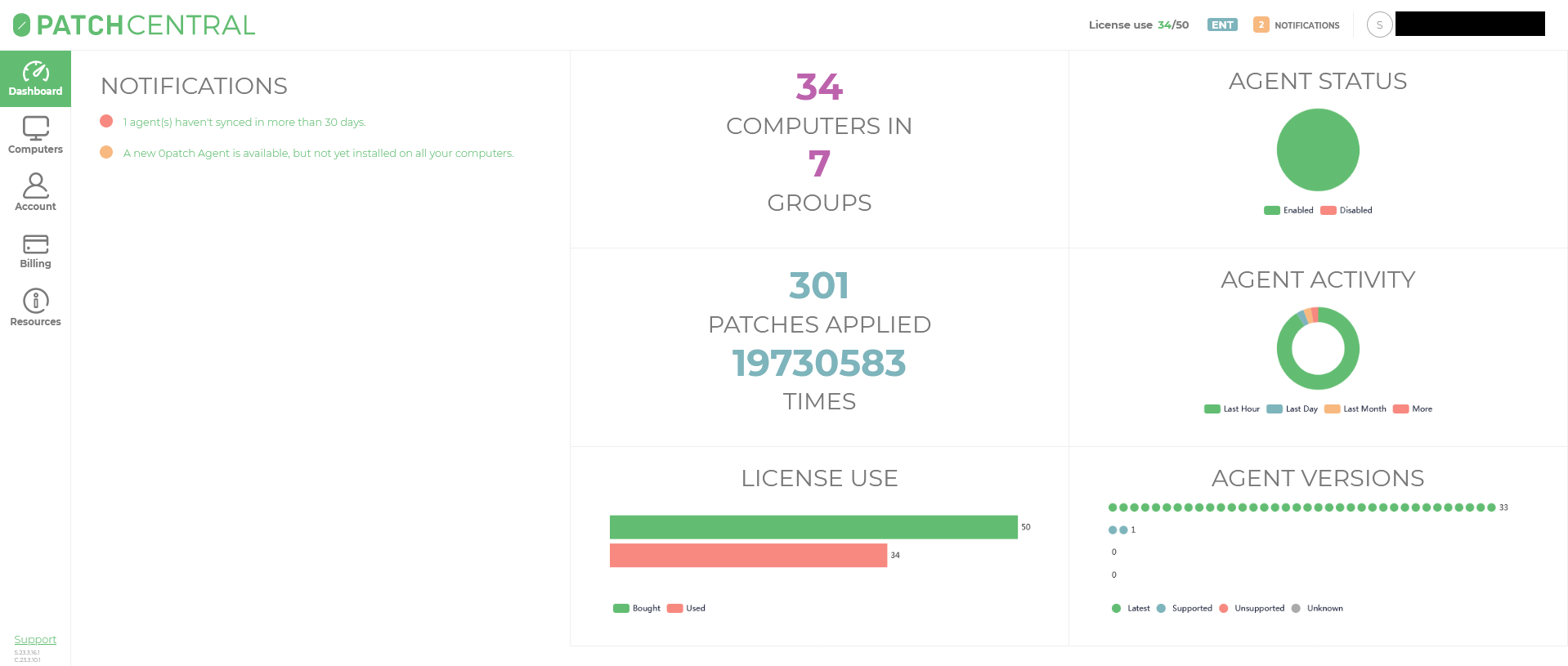
Task: Toggle the Used legend in License Use
Action: pyautogui.click(x=686, y=608)
